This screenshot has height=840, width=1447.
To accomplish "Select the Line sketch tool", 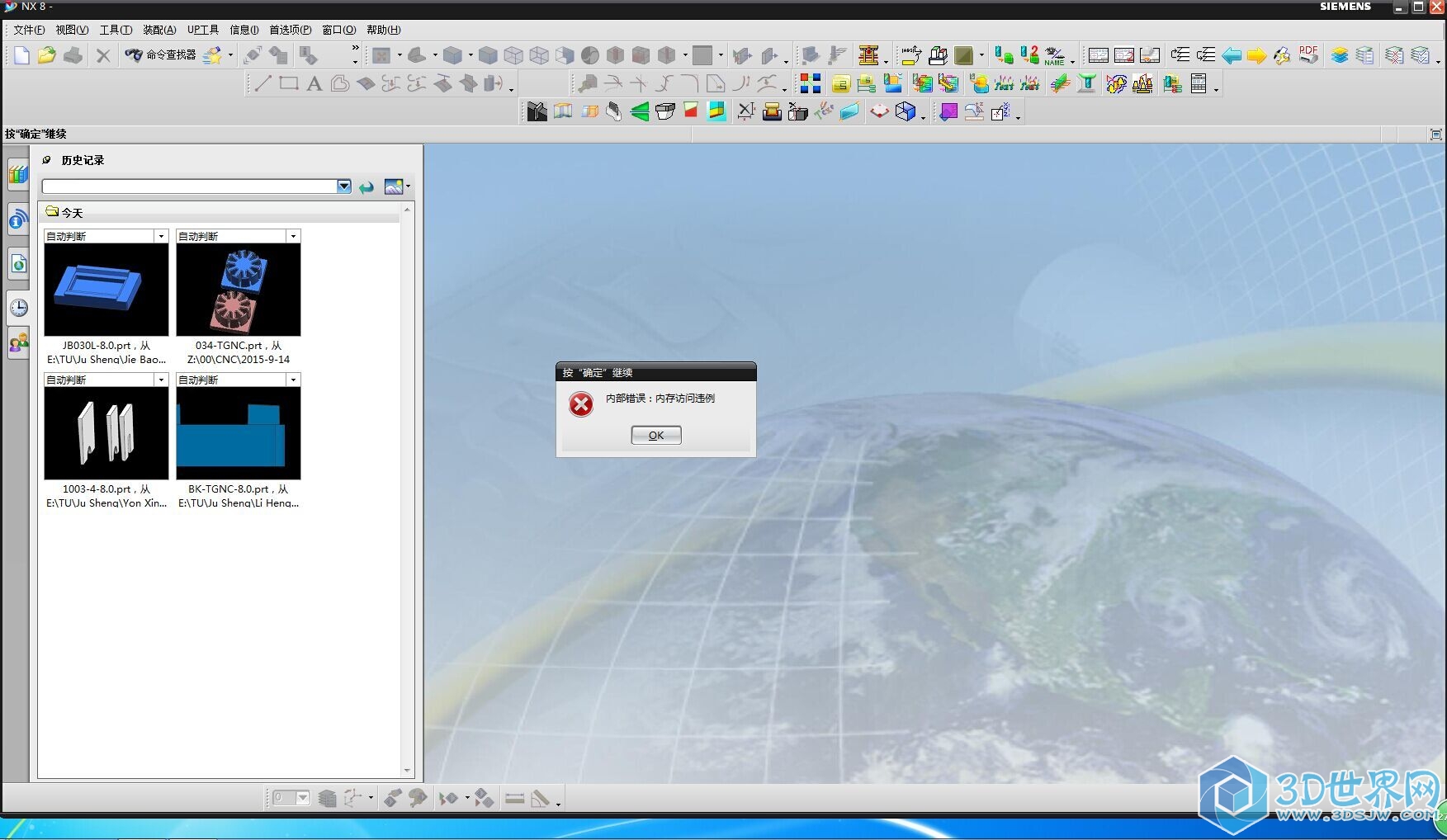I will point(262,83).
